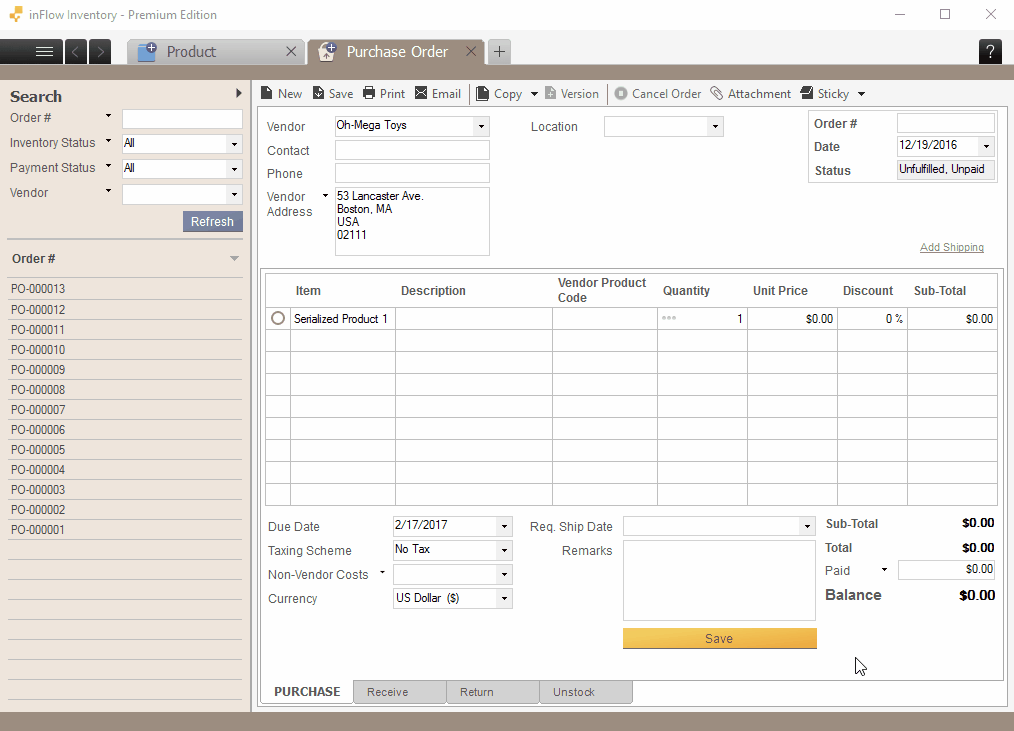This screenshot has width=1014, height=731.
Task: Copy the purchase order
Action: [499, 94]
